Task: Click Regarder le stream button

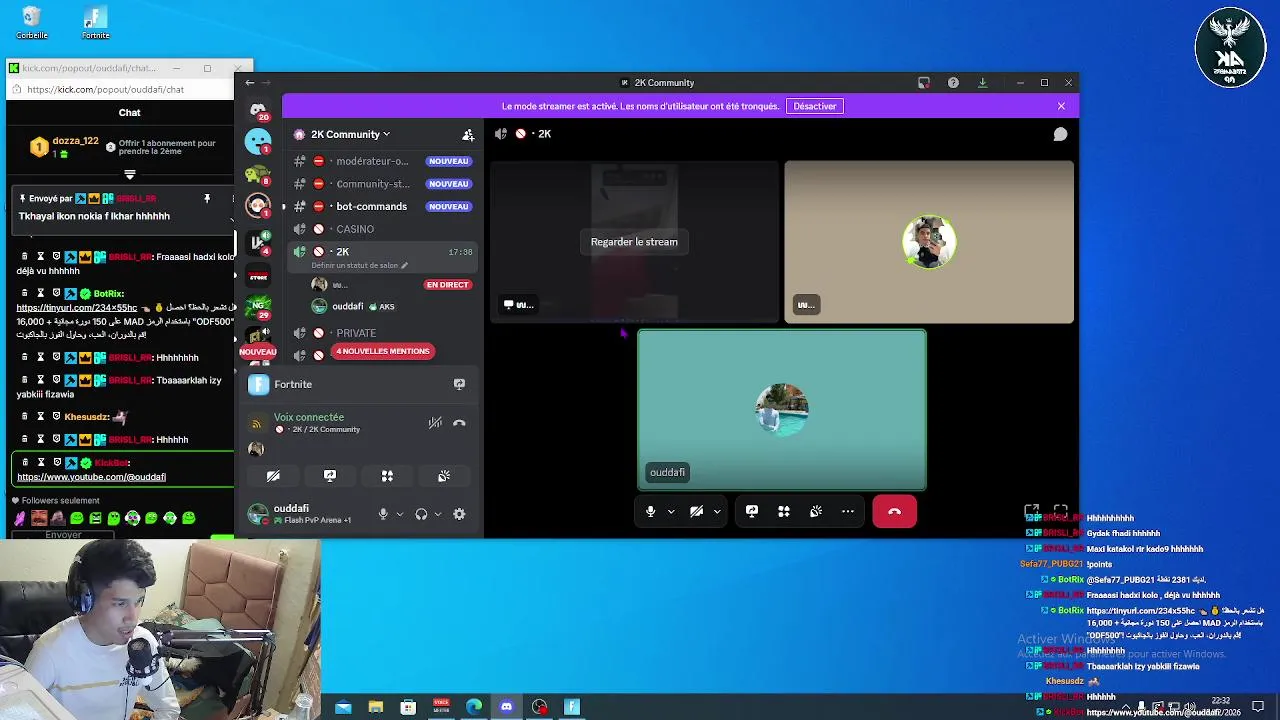Action: point(634,242)
